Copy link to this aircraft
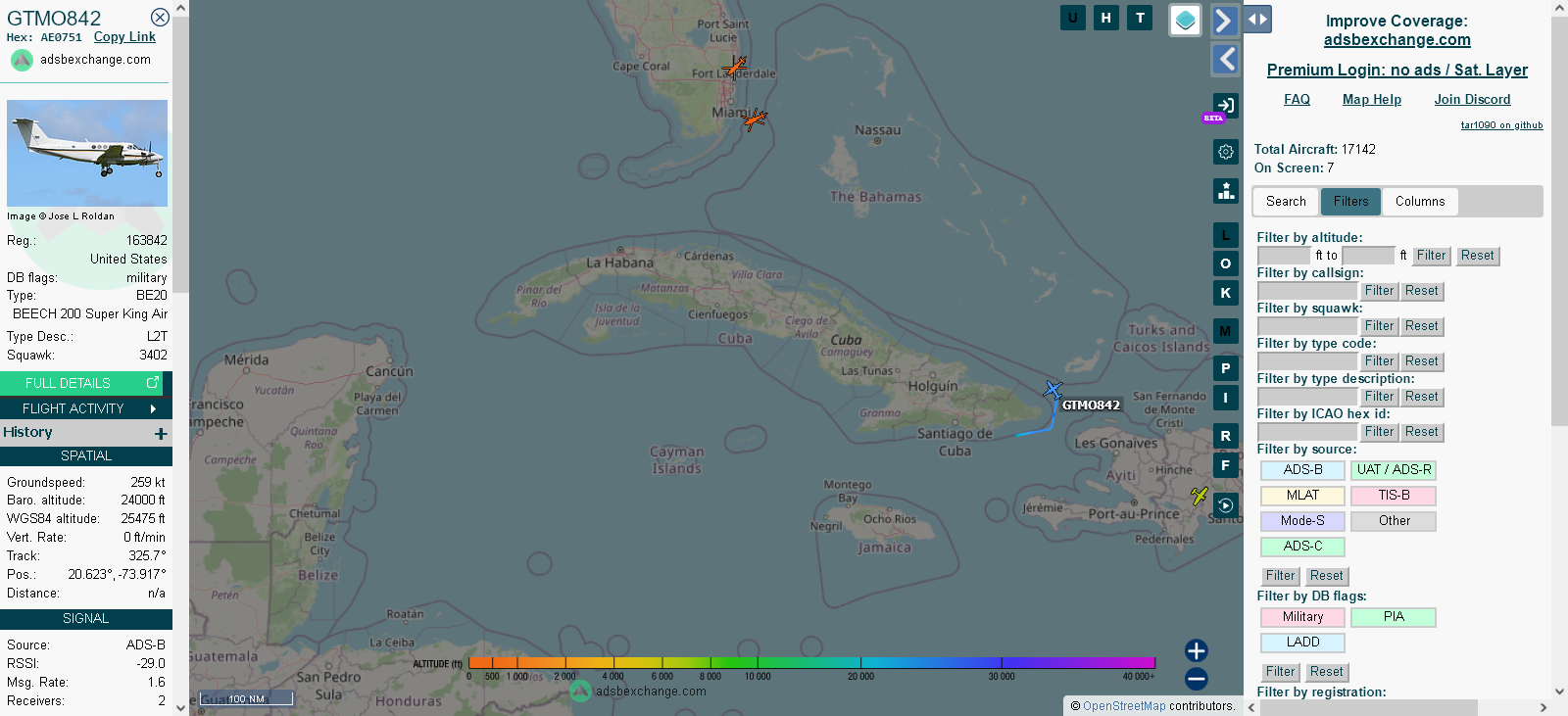The width and height of the screenshot is (1568, 716). click(x=124, y=37)
